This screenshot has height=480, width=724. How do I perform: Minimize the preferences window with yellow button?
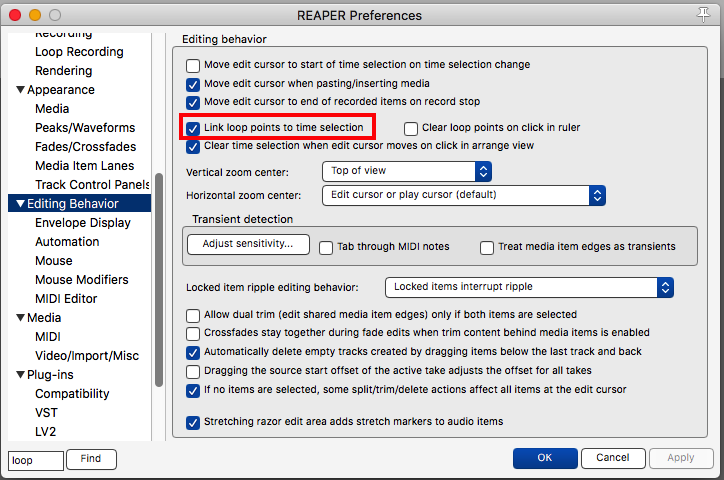35,15
